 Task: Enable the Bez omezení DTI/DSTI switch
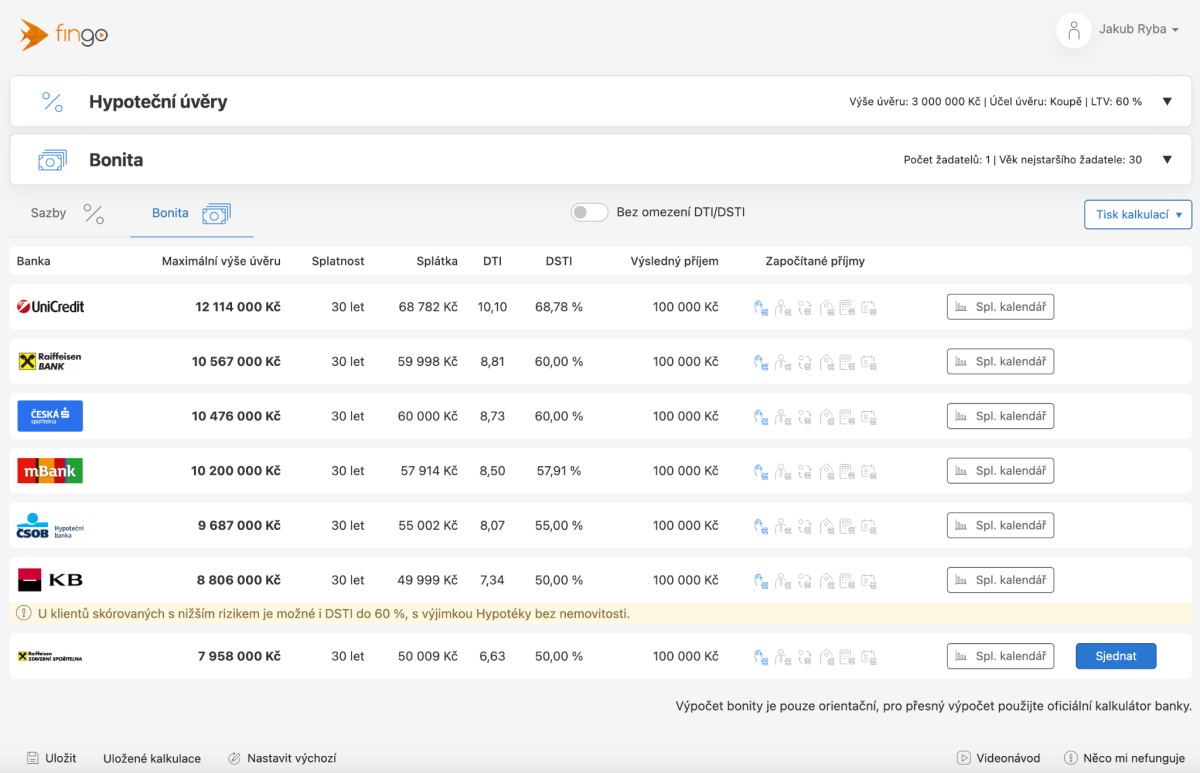point(589,212)
